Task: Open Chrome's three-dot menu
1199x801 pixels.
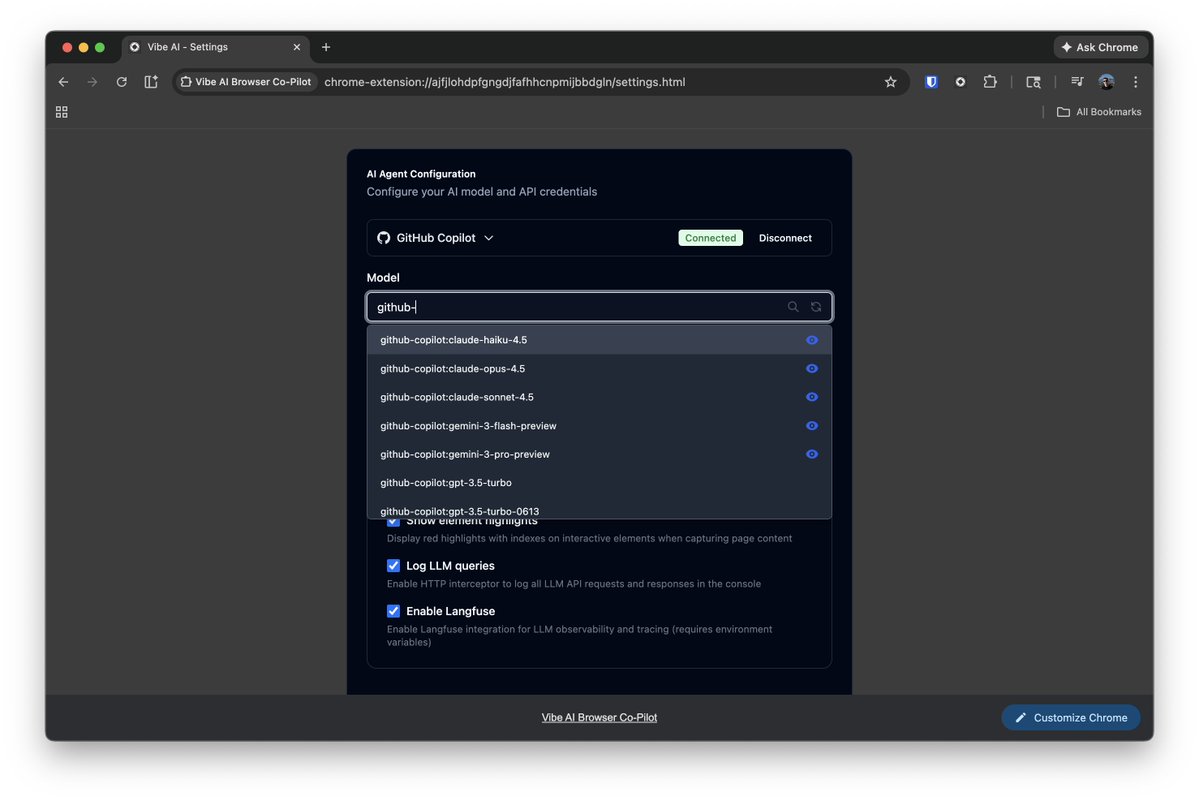Action: pyautogui.click(x=1135, y=82)
